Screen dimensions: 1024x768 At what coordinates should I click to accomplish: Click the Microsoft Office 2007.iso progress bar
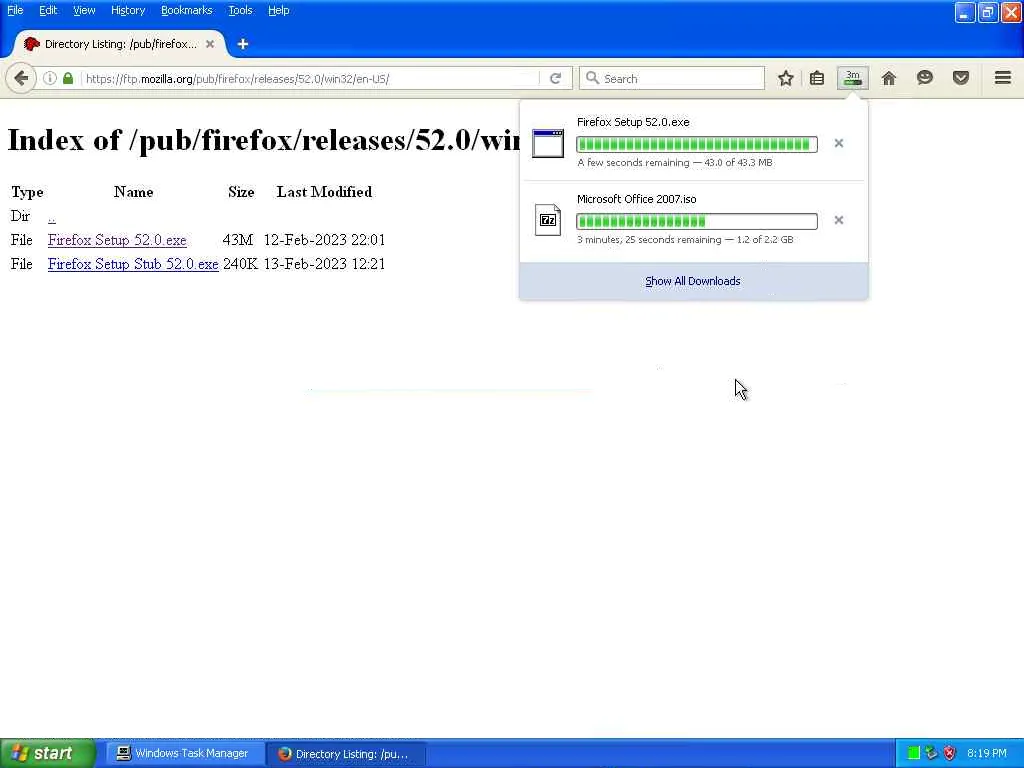click(x=697, y=221)
